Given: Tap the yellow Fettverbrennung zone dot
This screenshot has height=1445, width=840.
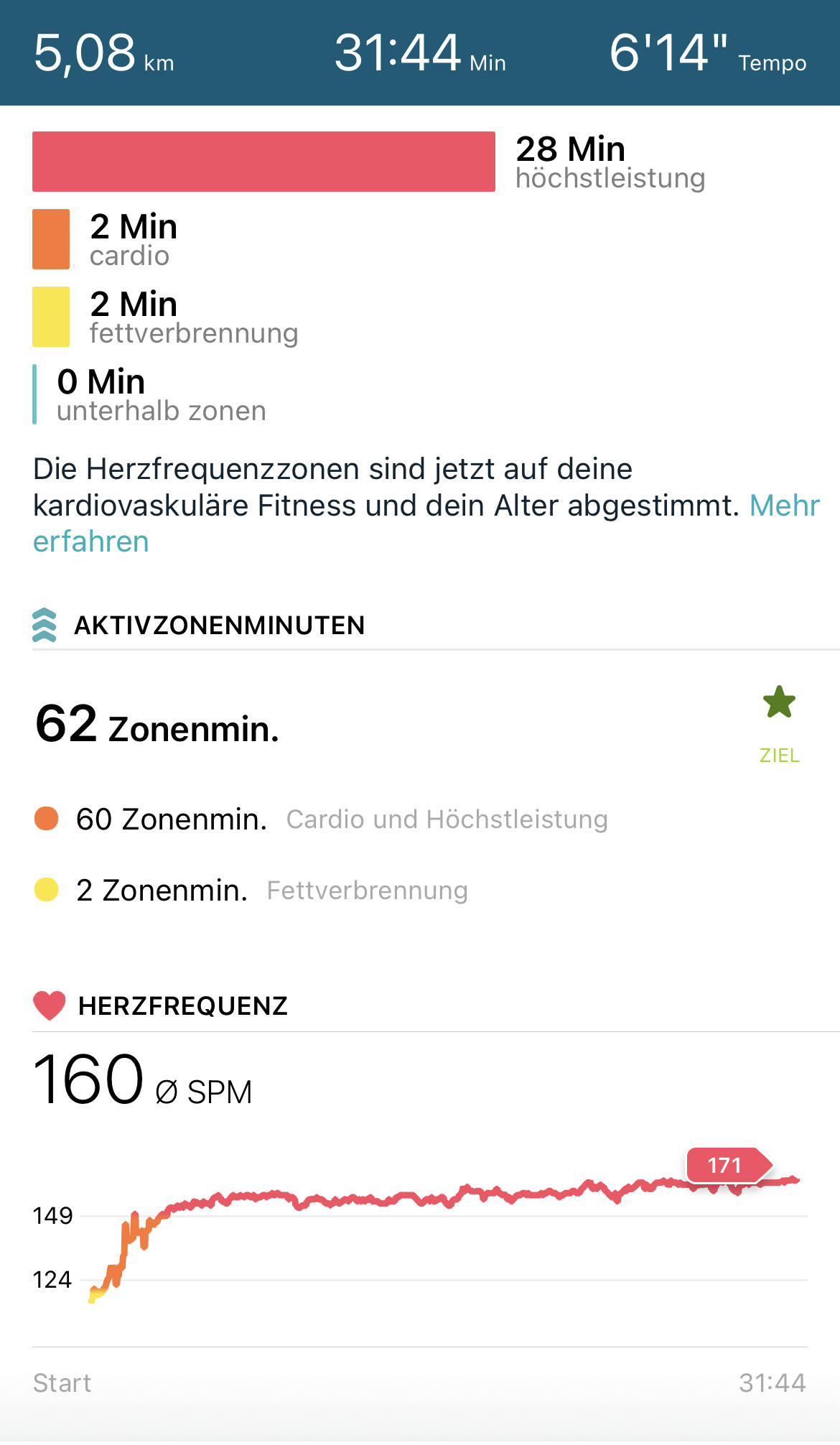Looking at the screenshot, I should pyautogui.click(x=47, y=890).
